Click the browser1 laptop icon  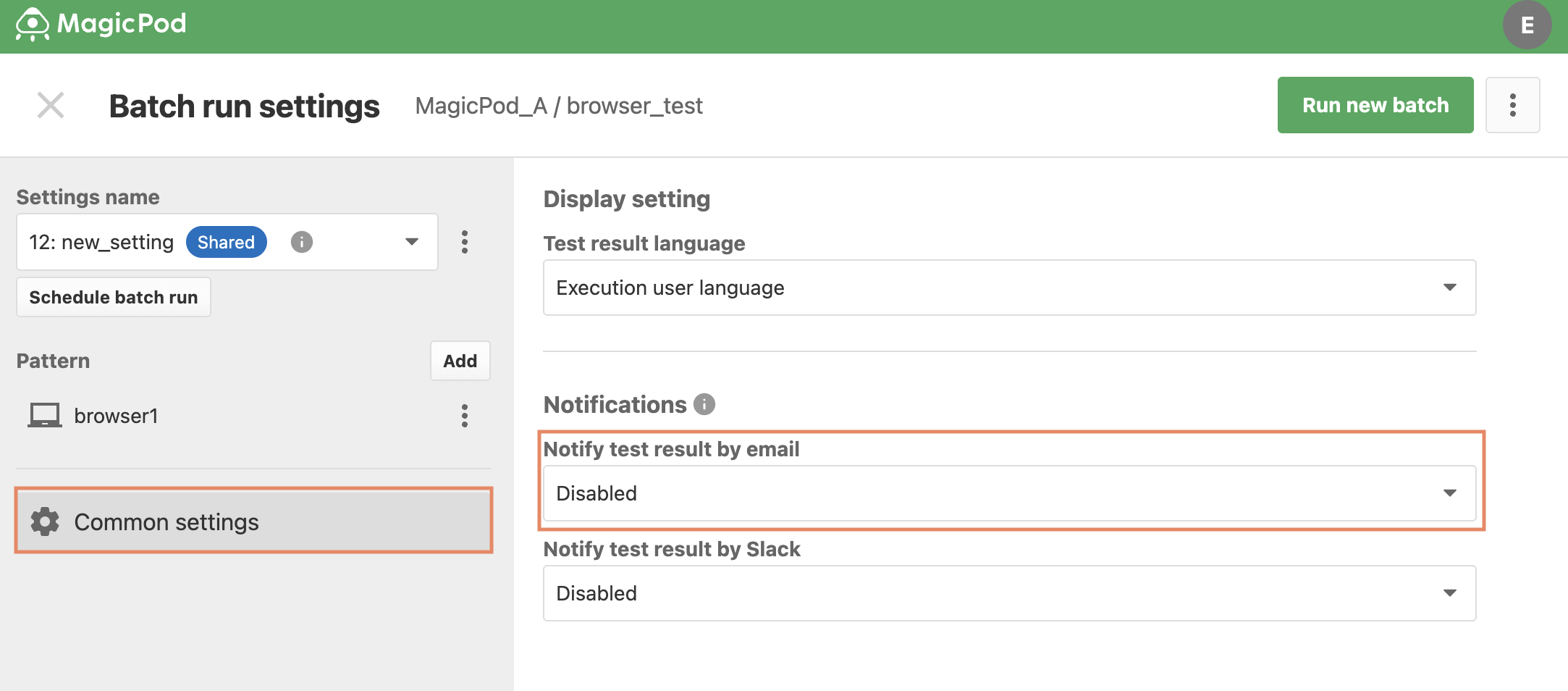point(45,416)
